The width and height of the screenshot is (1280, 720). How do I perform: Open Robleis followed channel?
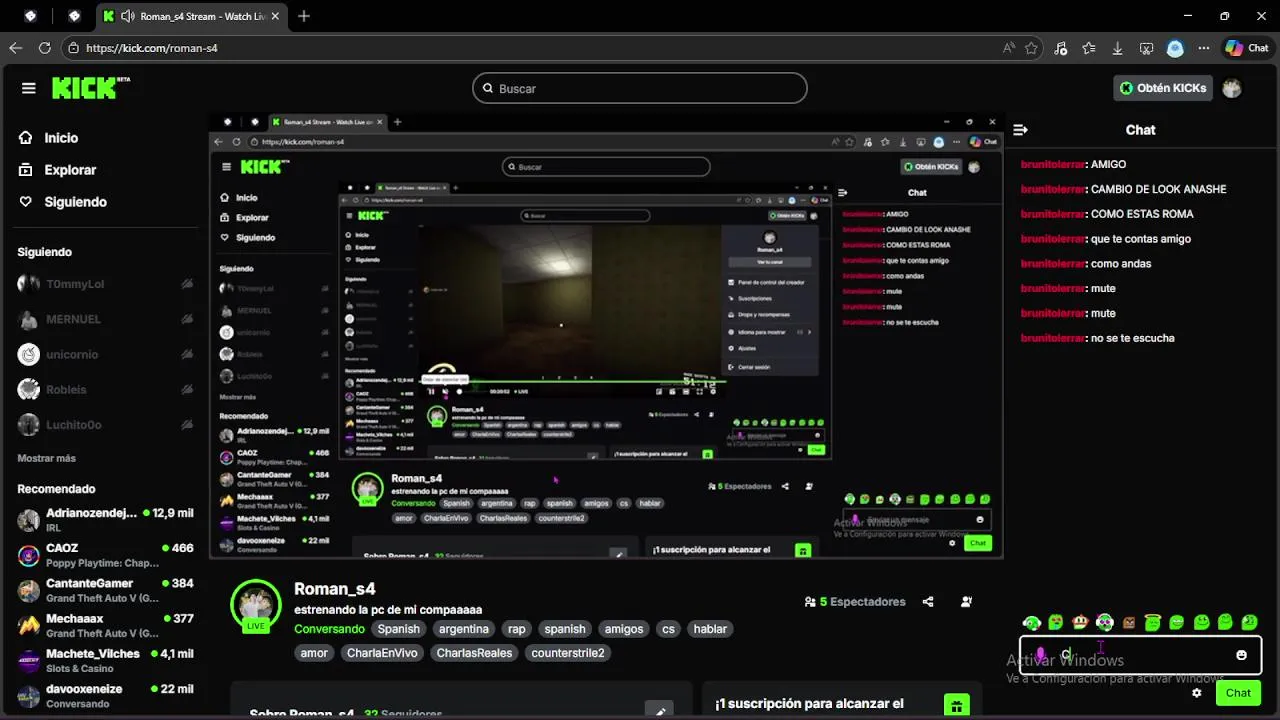(x=105, y=390)
